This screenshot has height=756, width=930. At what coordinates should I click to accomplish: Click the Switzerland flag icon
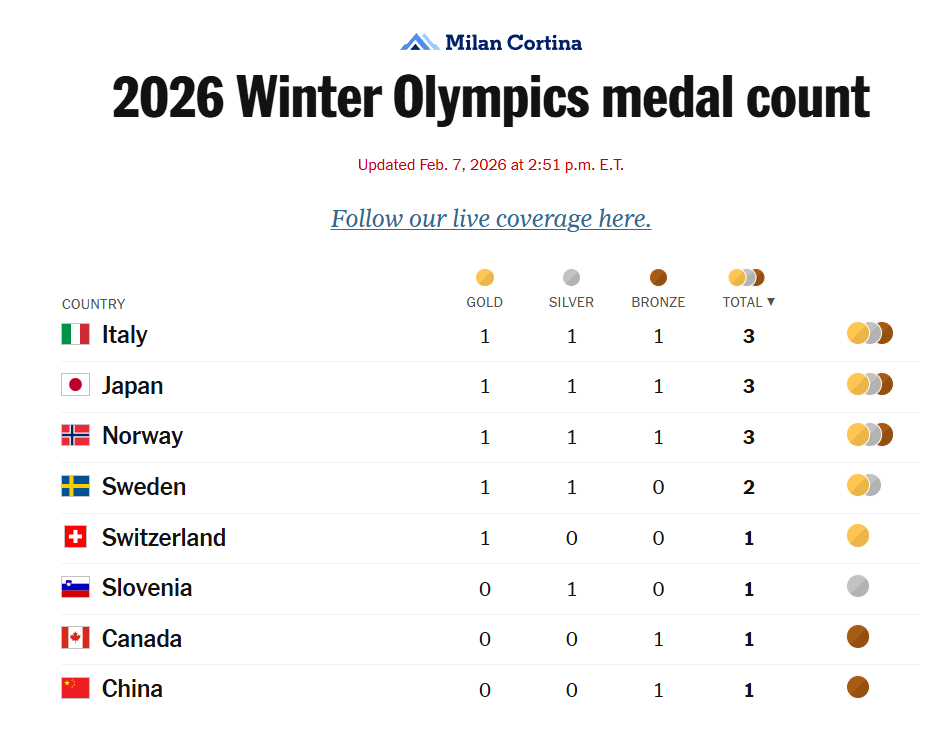(x=75, y=538)
